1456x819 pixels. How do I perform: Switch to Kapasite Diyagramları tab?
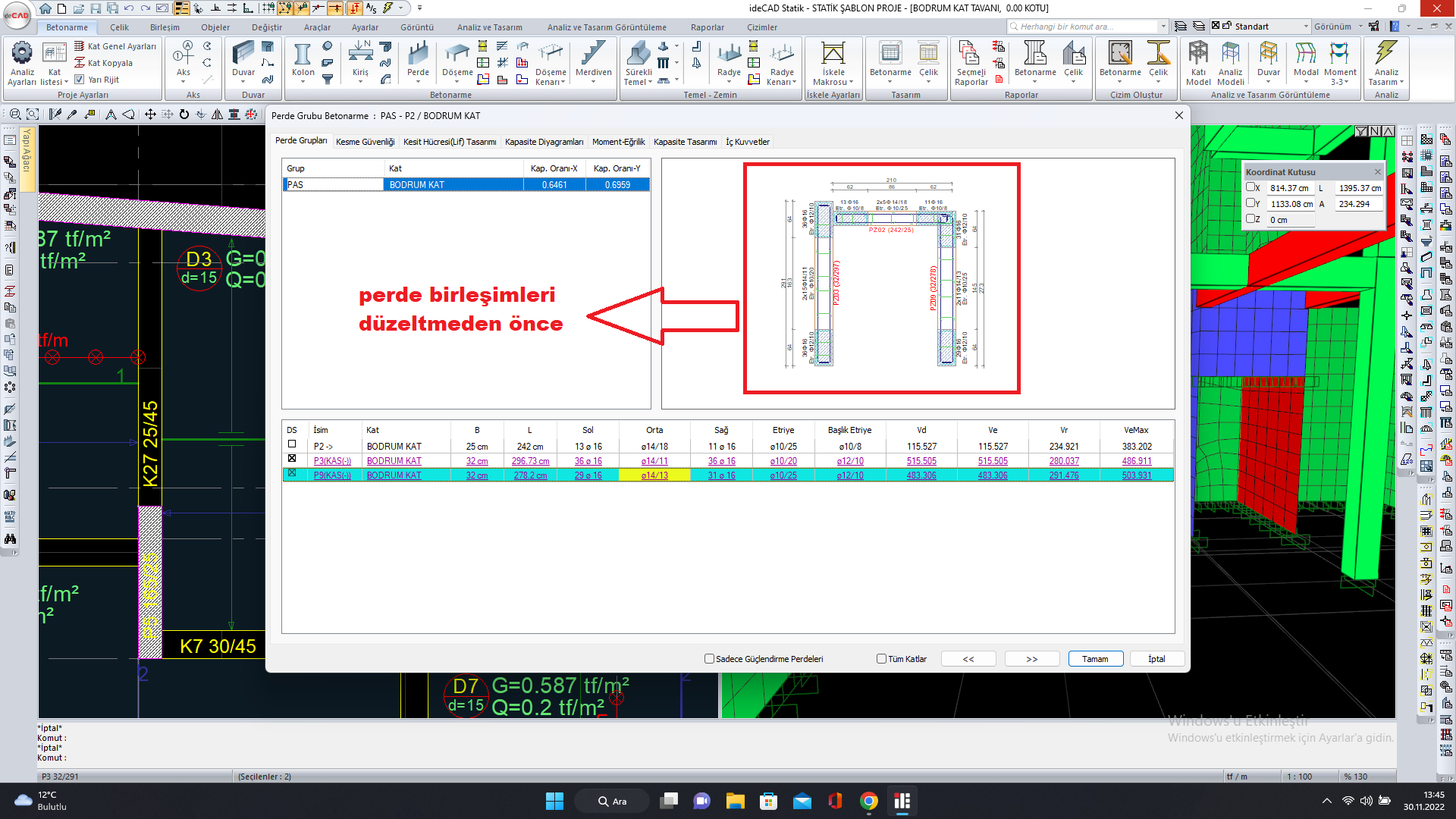[x=544, y=142]
